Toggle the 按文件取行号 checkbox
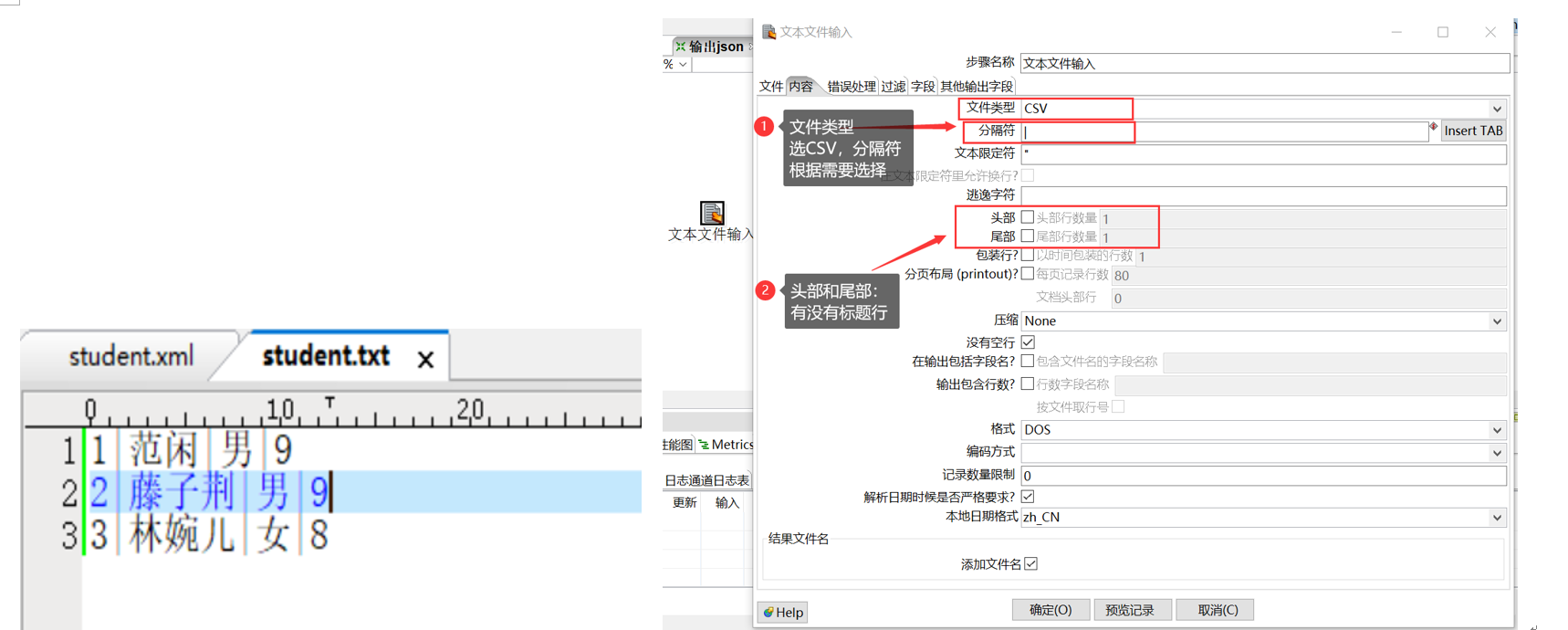1568x630 pixels. click(x=1118, y=407)
